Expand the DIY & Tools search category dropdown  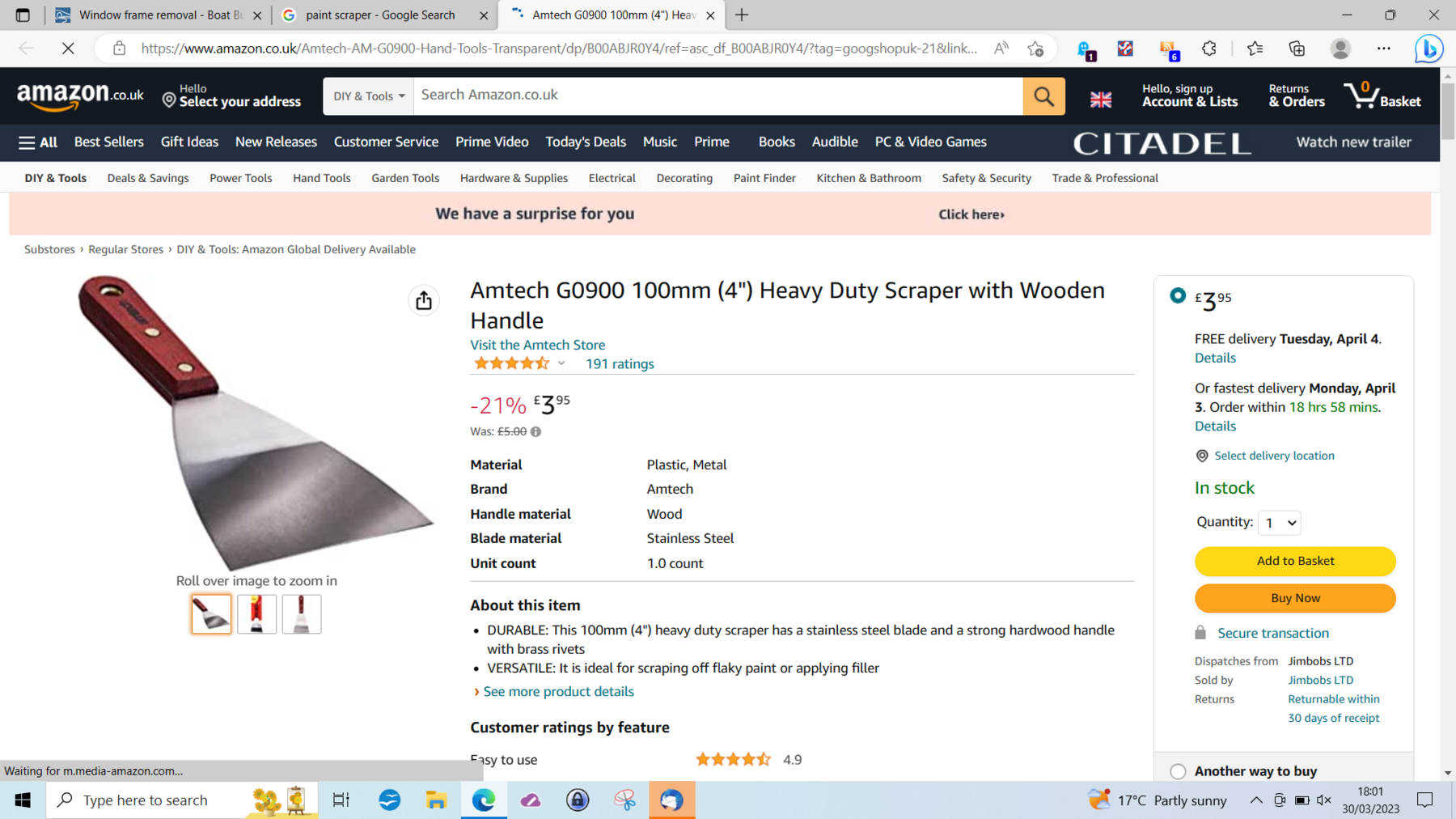tap(369, 96)
